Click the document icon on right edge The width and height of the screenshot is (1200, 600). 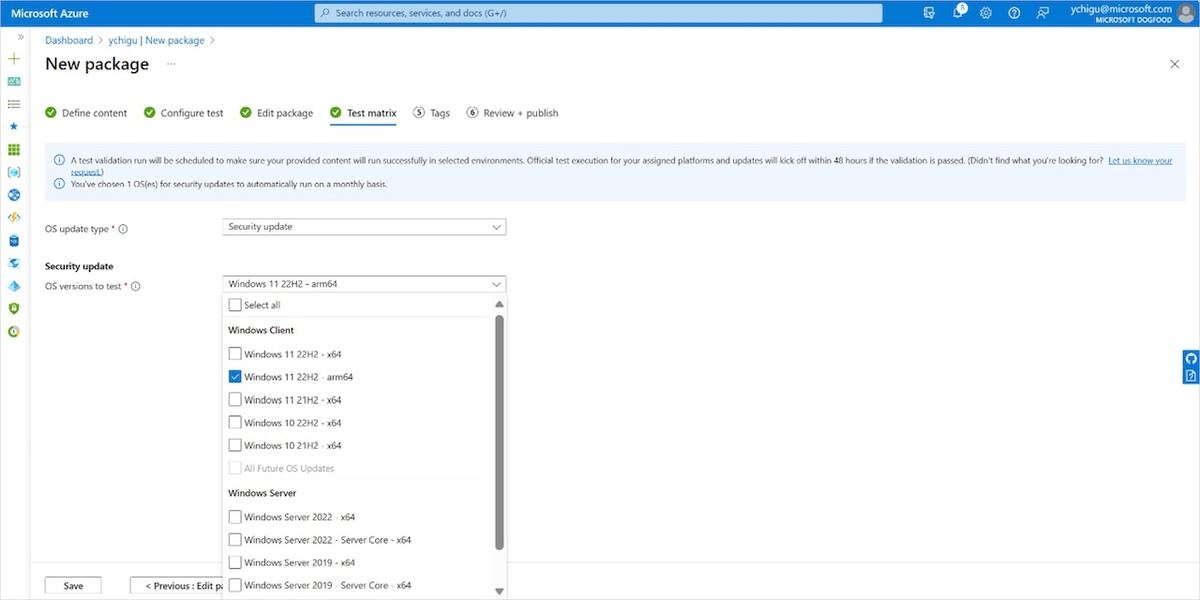(x=1191, y=376)
